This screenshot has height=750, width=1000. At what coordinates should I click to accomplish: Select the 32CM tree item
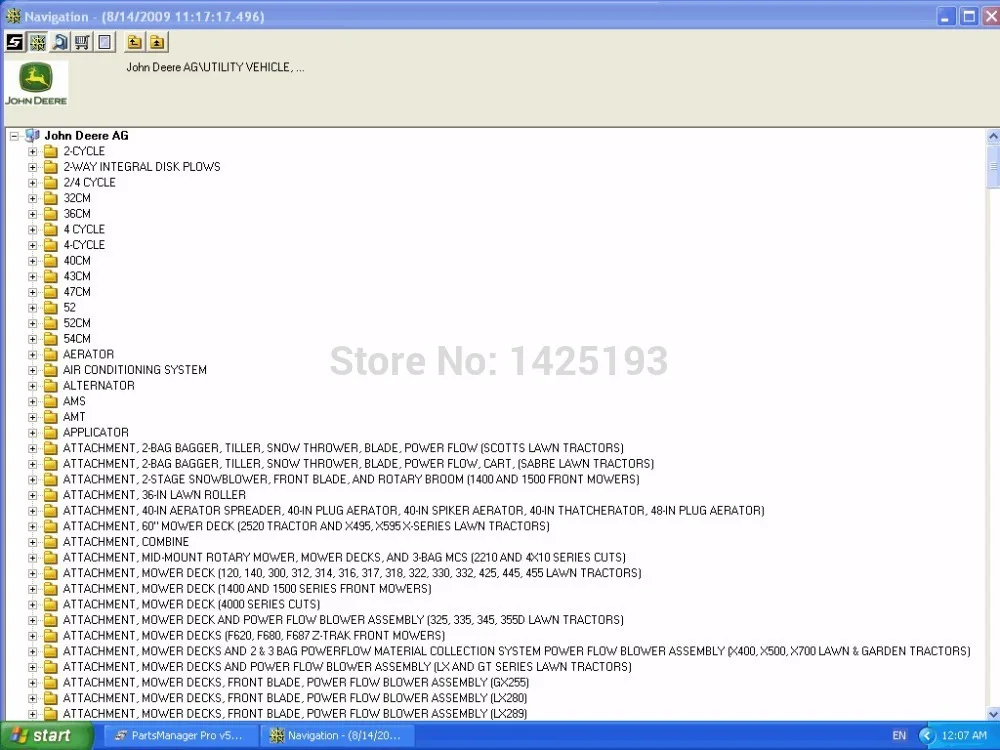pyautogui.click(x=77, y=198)
